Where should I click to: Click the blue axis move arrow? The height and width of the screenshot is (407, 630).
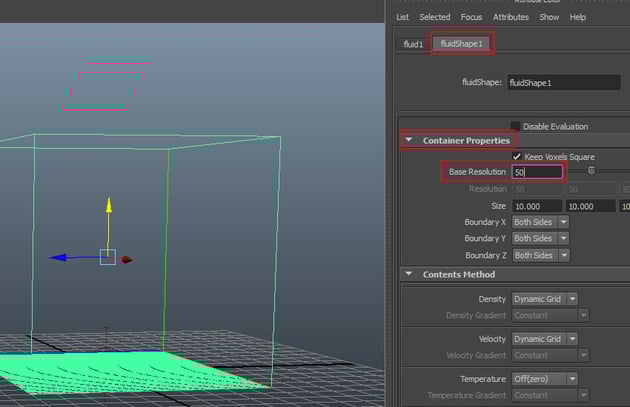pyautogui.click(x=58, y=257)
